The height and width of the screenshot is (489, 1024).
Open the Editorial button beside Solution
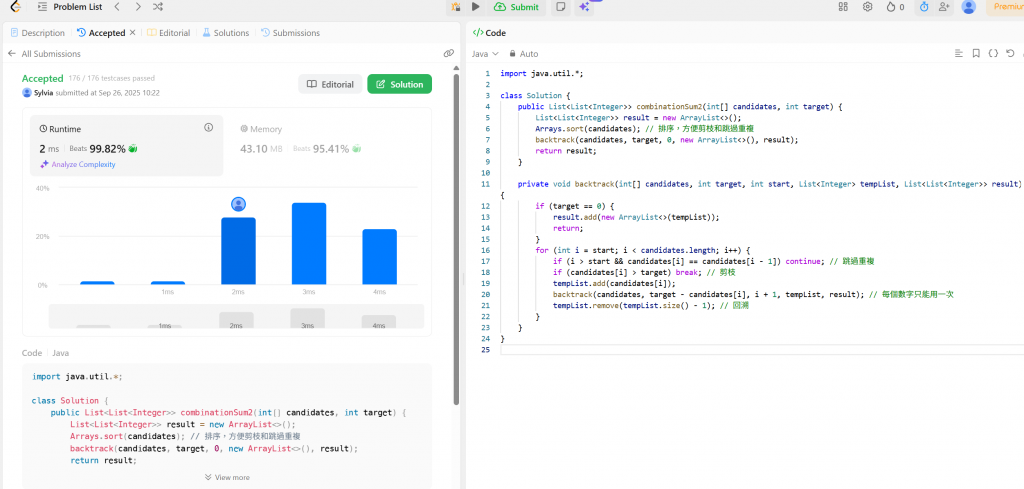click(330, 84)
